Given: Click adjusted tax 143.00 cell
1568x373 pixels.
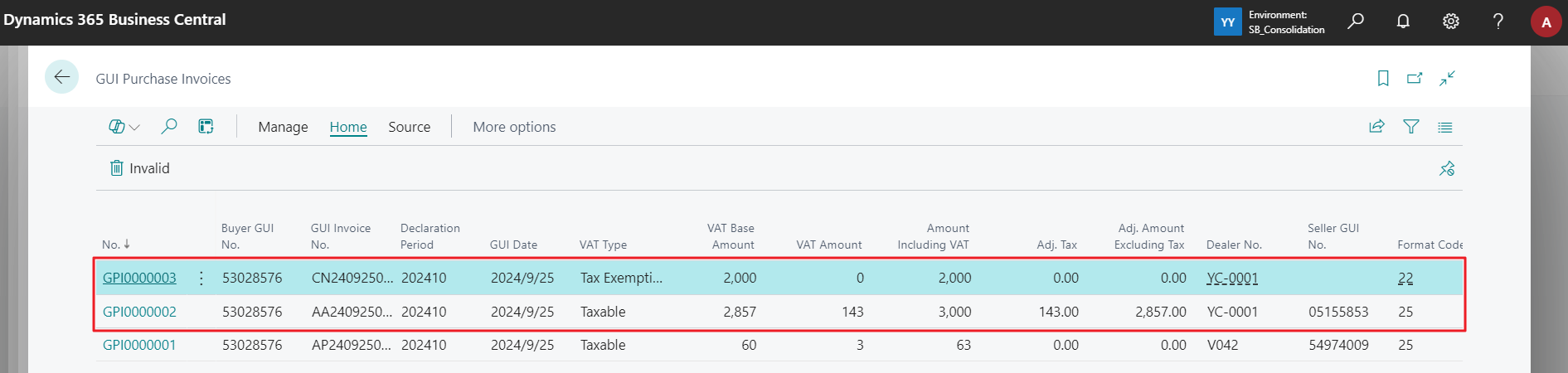Looking at the screenshot, I should pos(1059,312).
